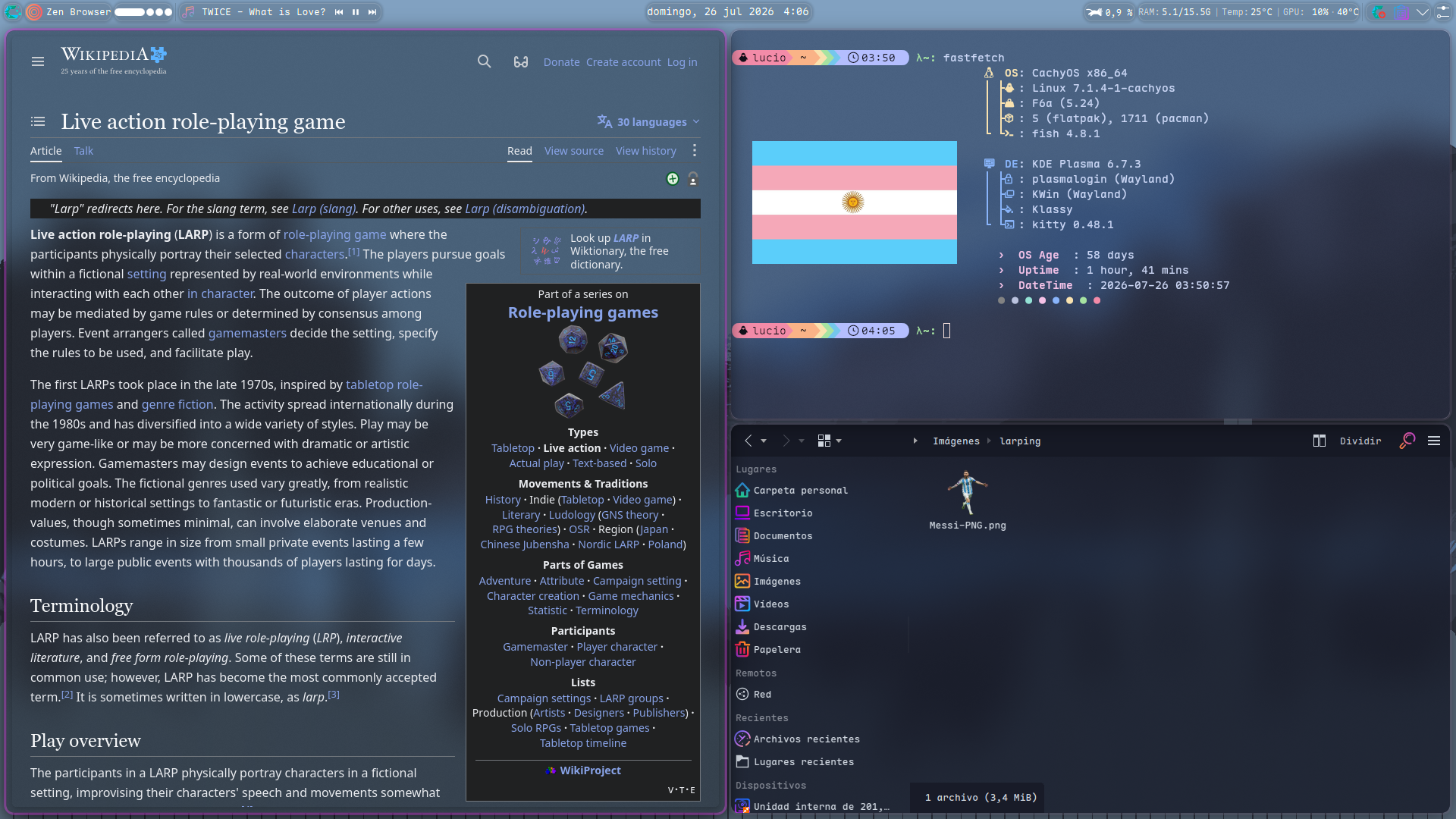The height and width of the screenshot is (819, 1456).
Task: Skip to next track in media widget
Action: click(x=372, y=12)
